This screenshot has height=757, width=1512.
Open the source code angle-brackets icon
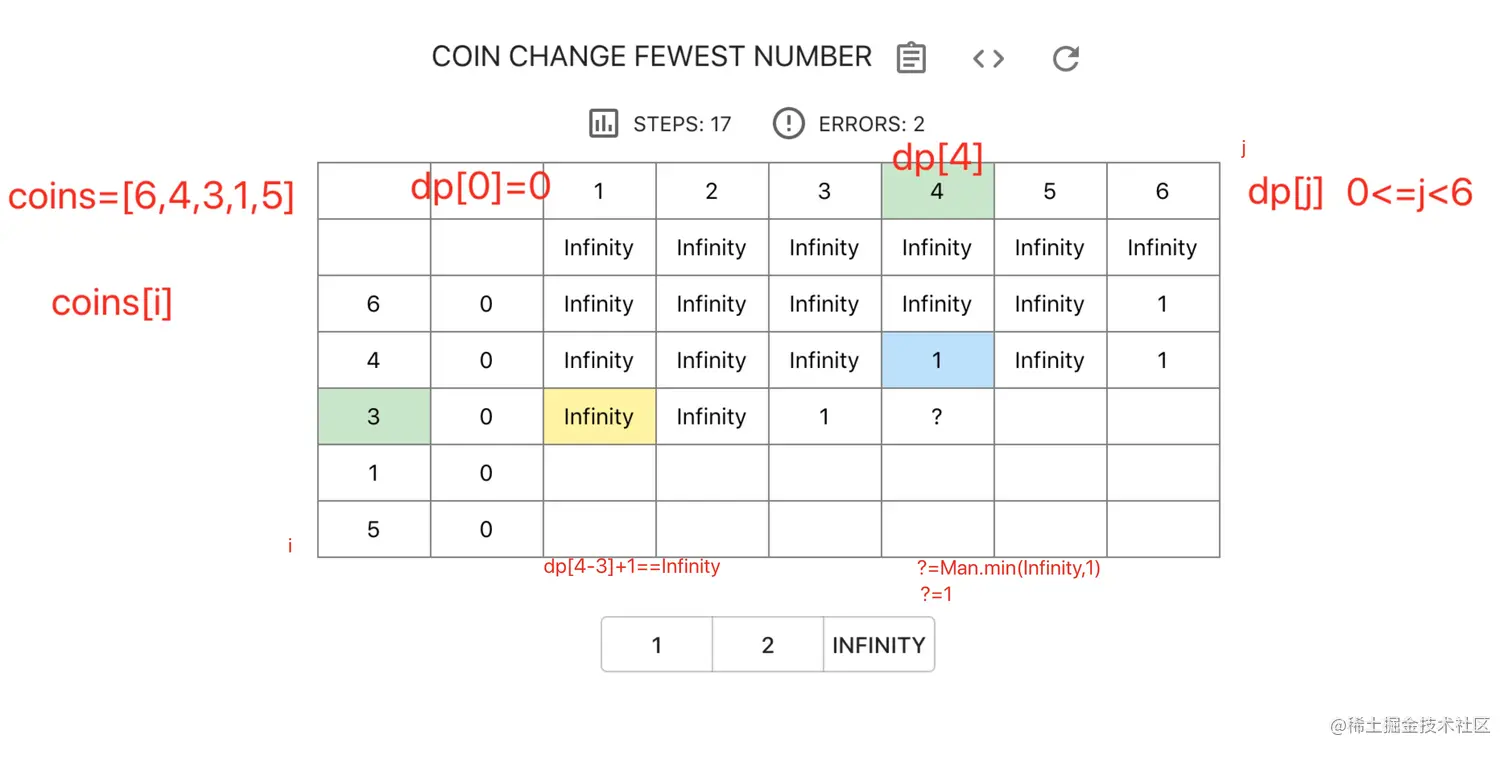(988, 58)
